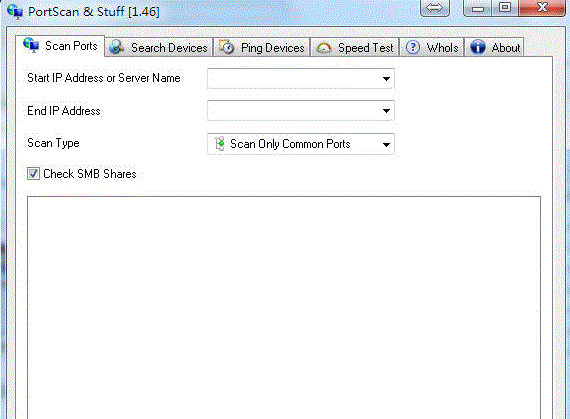
Task: Click the maximize window button
Action: [x=505, y=8]
